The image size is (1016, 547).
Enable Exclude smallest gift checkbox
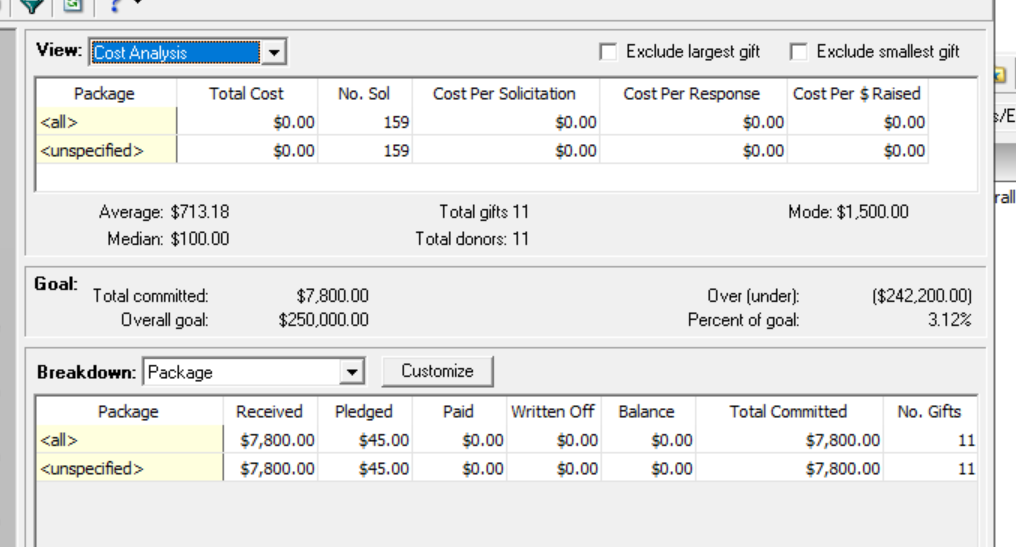pyautogui.click(x=798, y=52)
